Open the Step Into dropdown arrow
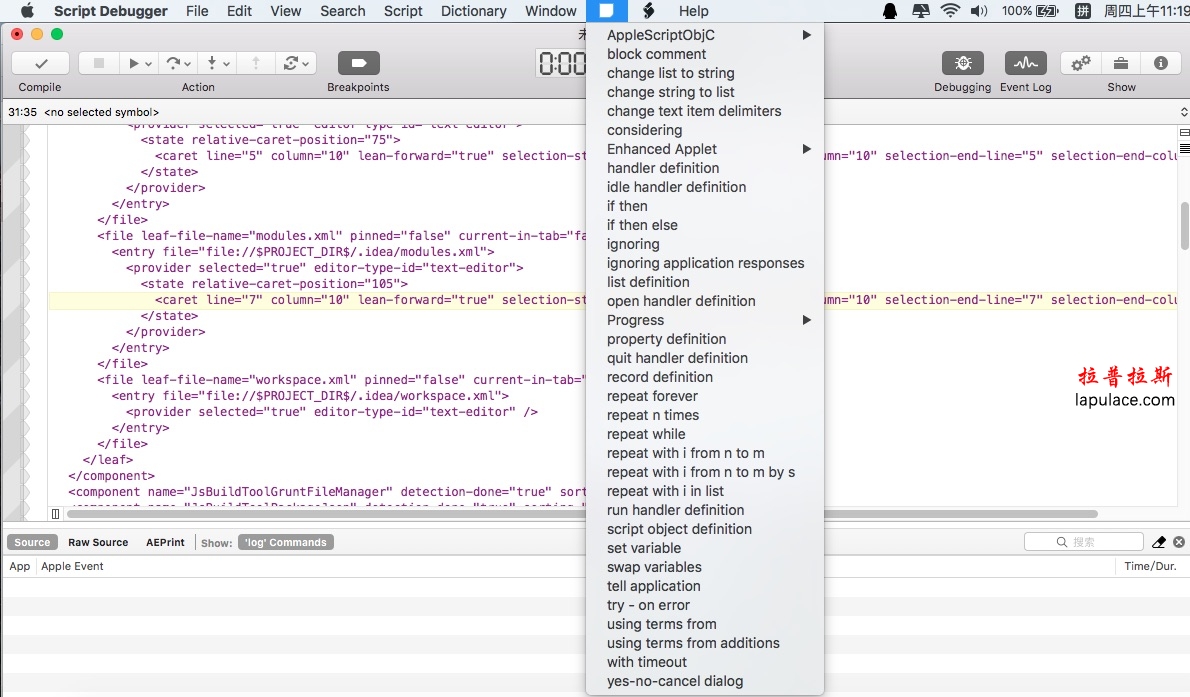Image resolution: width=1190 pixels, height=697 pixels. click(226, 64)
